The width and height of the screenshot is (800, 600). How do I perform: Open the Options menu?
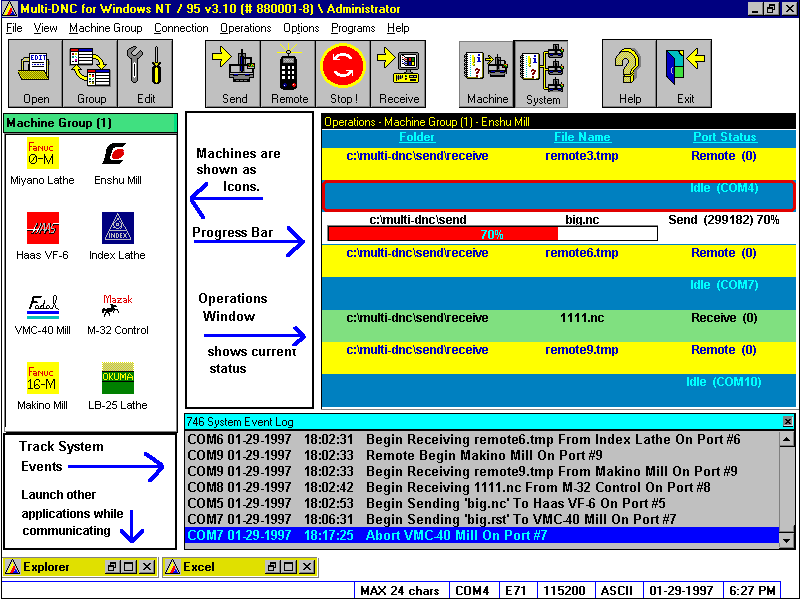click(301, 28)
